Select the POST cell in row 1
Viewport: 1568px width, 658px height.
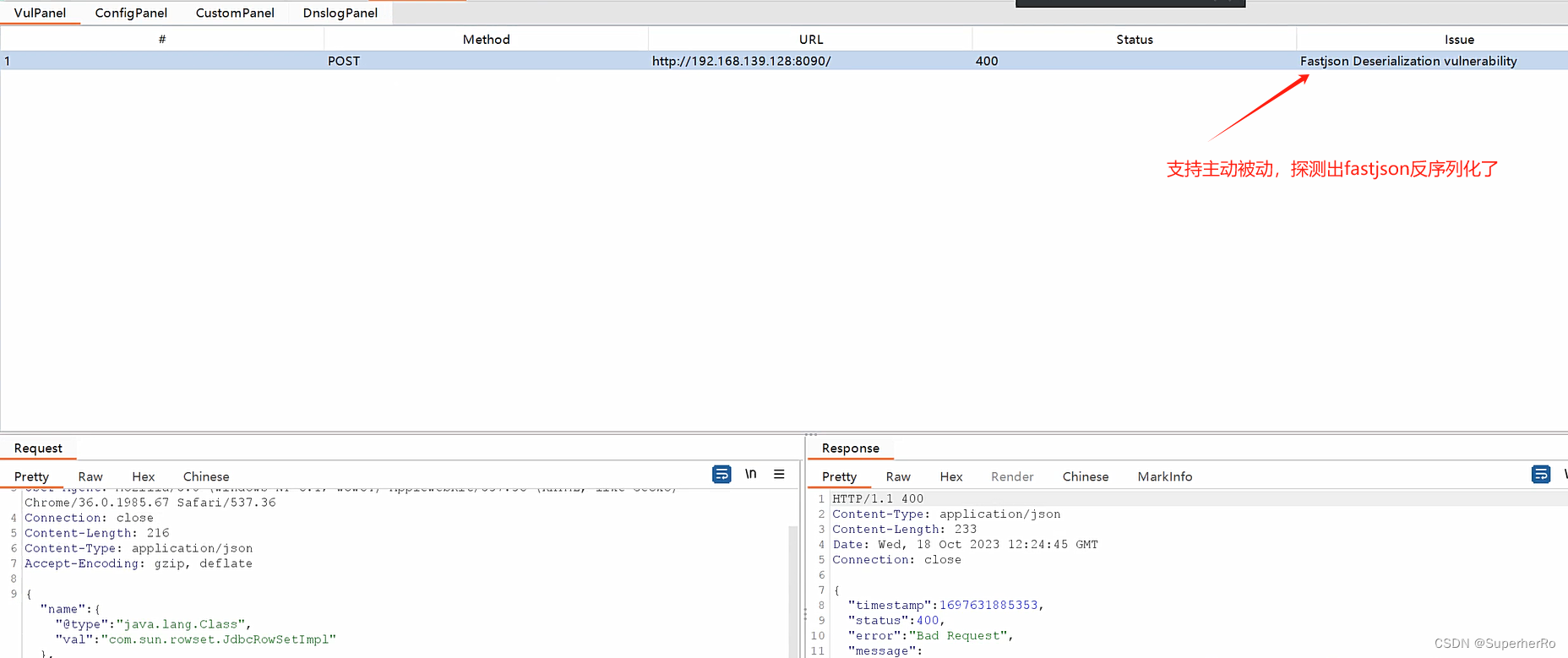(x=487, y=61)
